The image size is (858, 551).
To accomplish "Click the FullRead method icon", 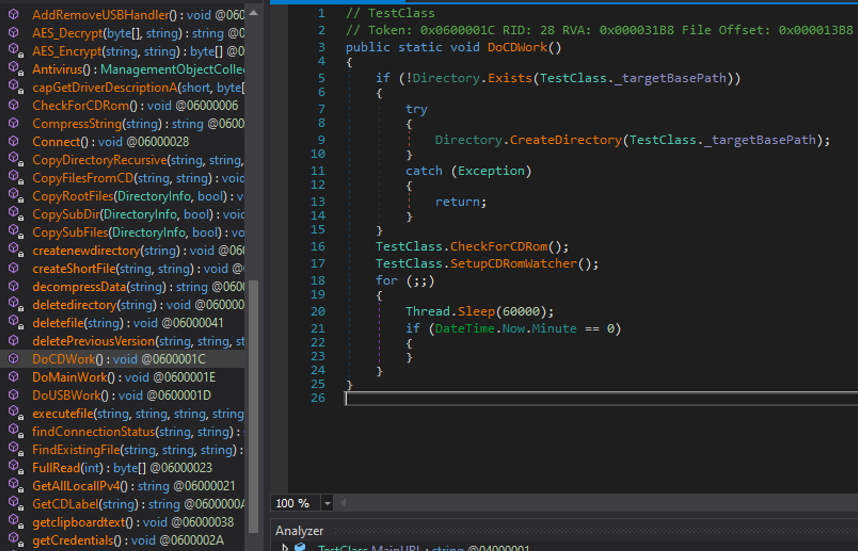I will pos(15,468).
